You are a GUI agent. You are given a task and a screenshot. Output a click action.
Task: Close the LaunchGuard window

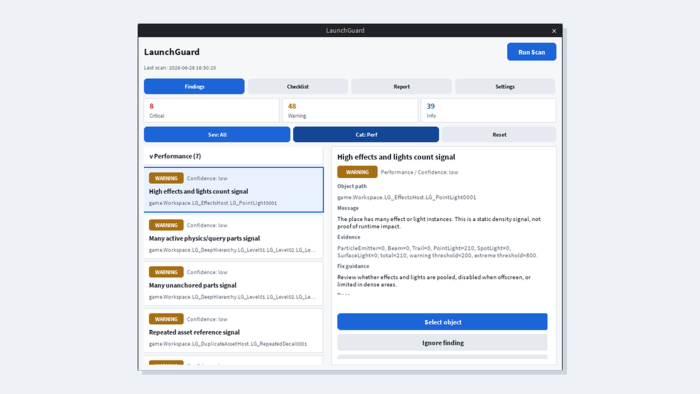click(x=554, y=31)
